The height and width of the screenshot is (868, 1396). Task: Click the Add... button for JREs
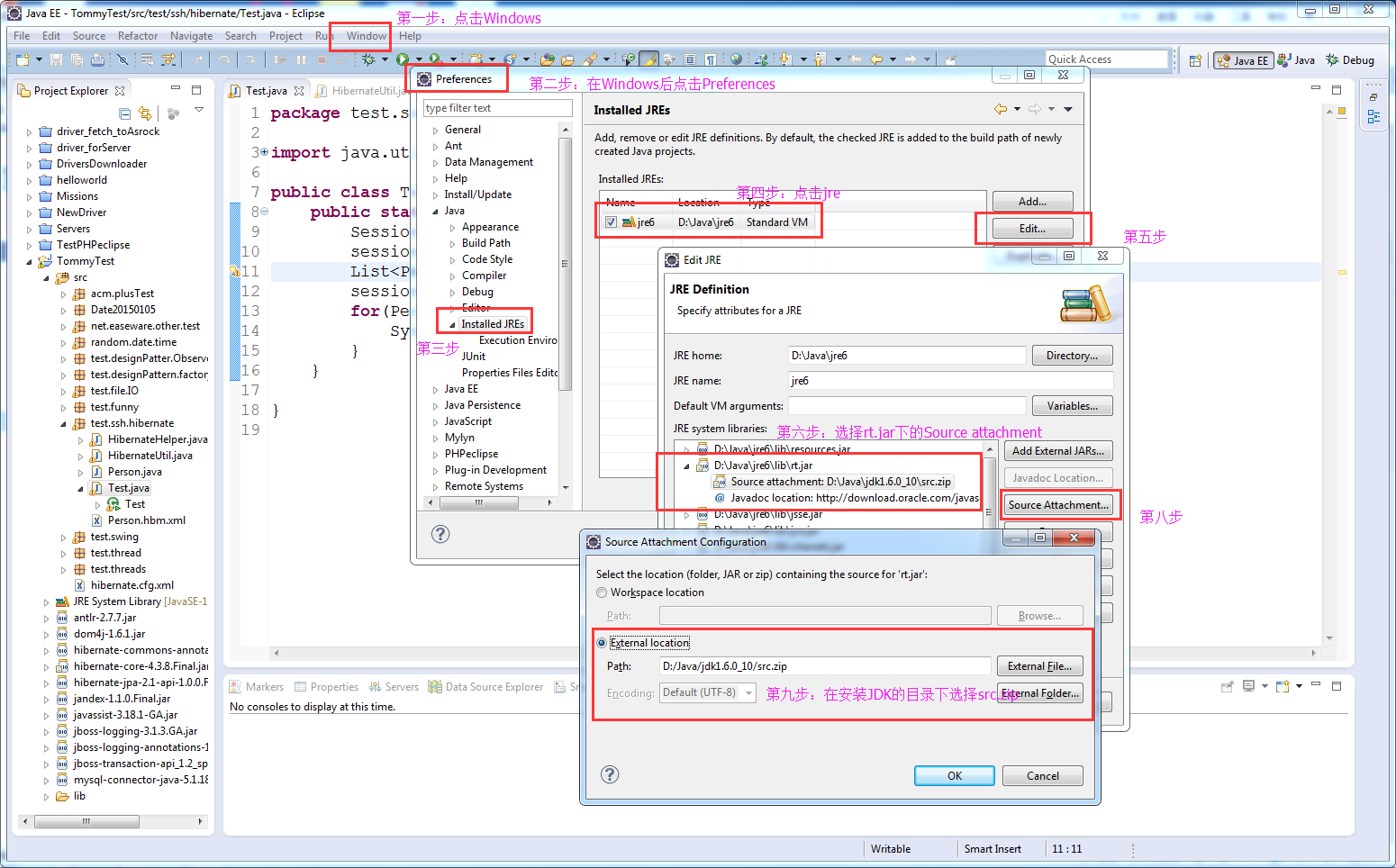(1032, 202)
